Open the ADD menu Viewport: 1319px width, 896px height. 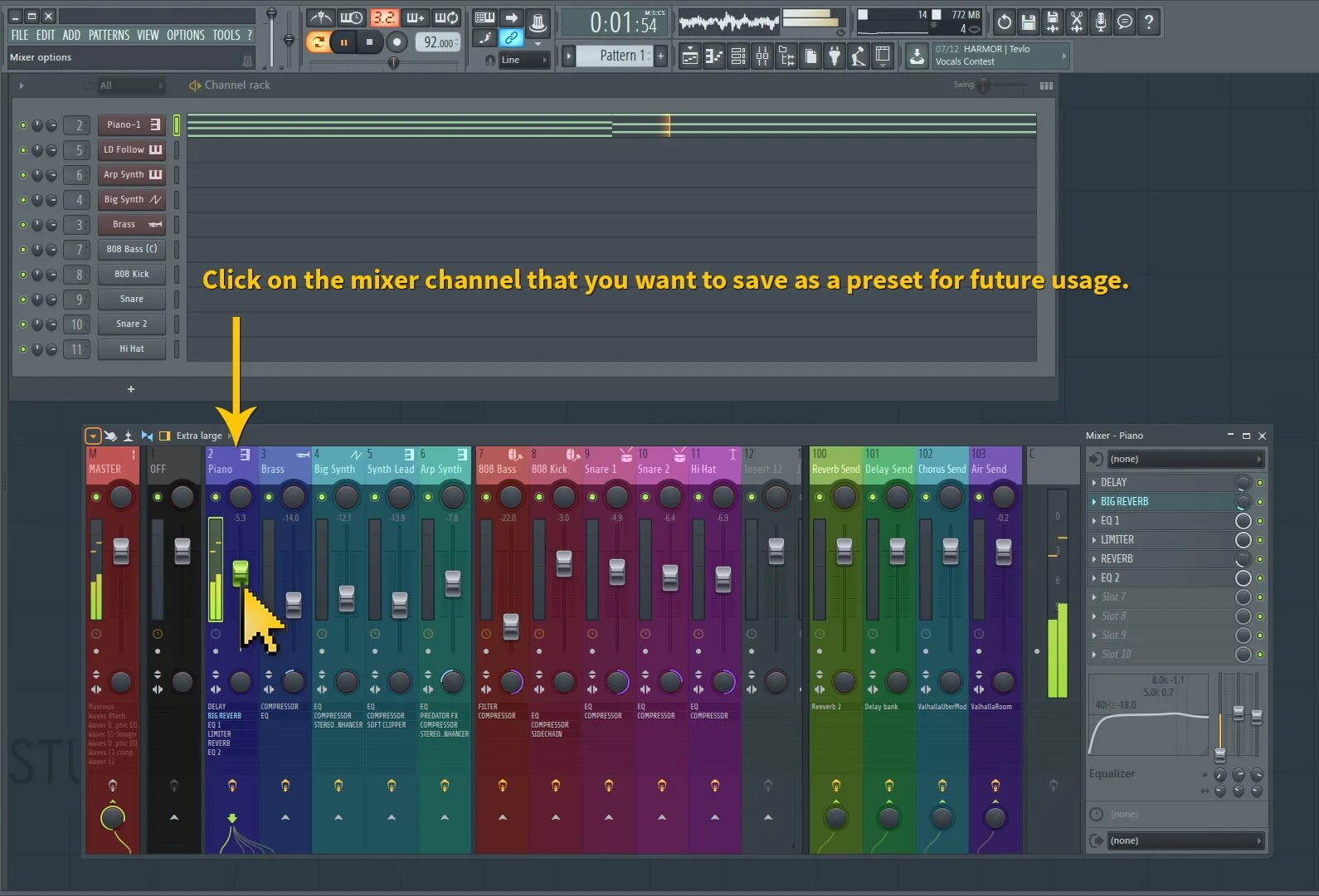(71, 35)
